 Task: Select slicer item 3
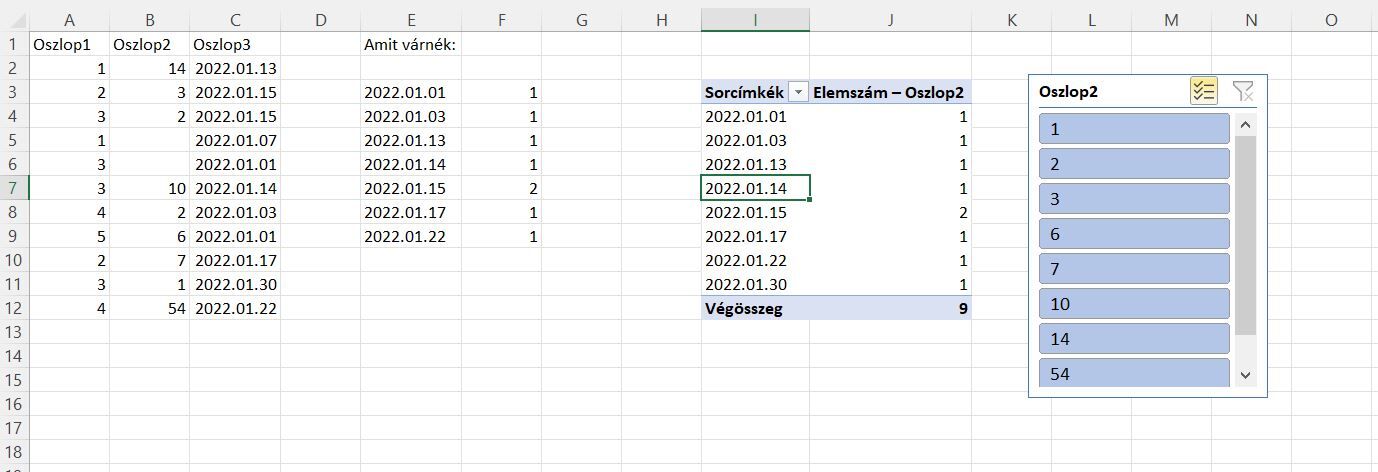1134,199
